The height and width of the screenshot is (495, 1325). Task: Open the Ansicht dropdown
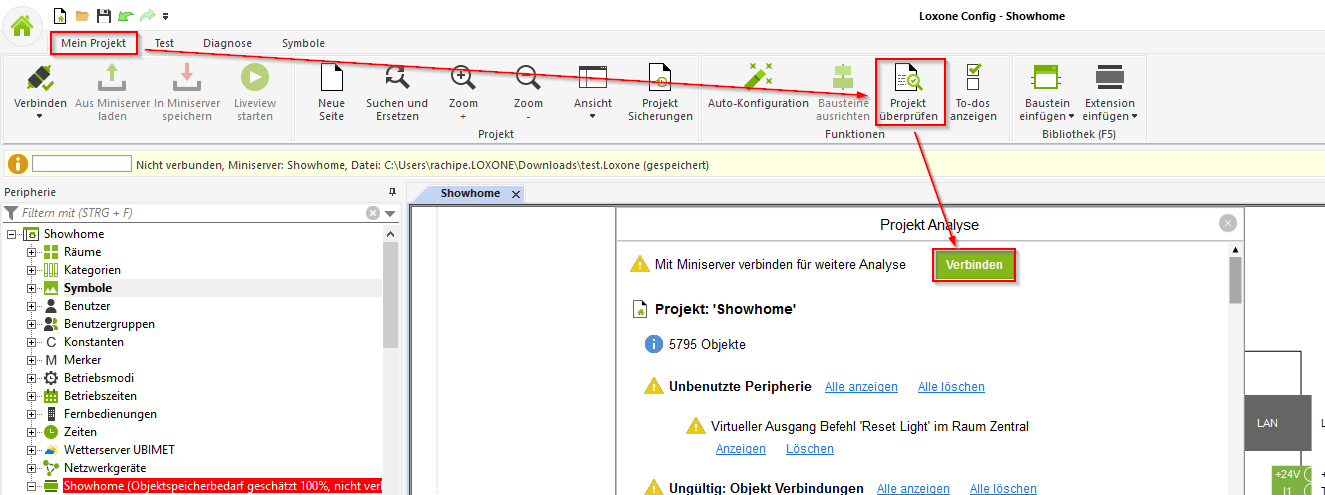pos(592,92)
